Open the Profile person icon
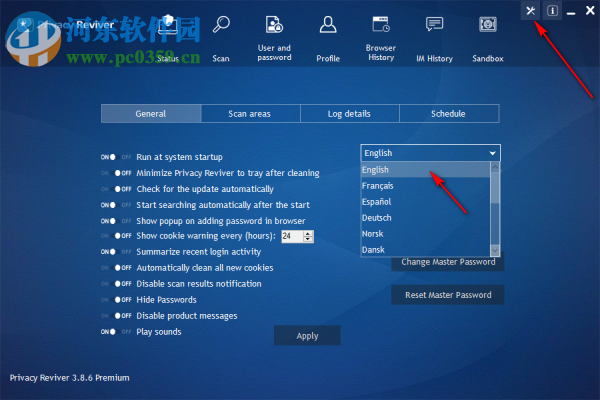Image resolution: width=600 pixels, height=400 pixels. pos(328,24)
